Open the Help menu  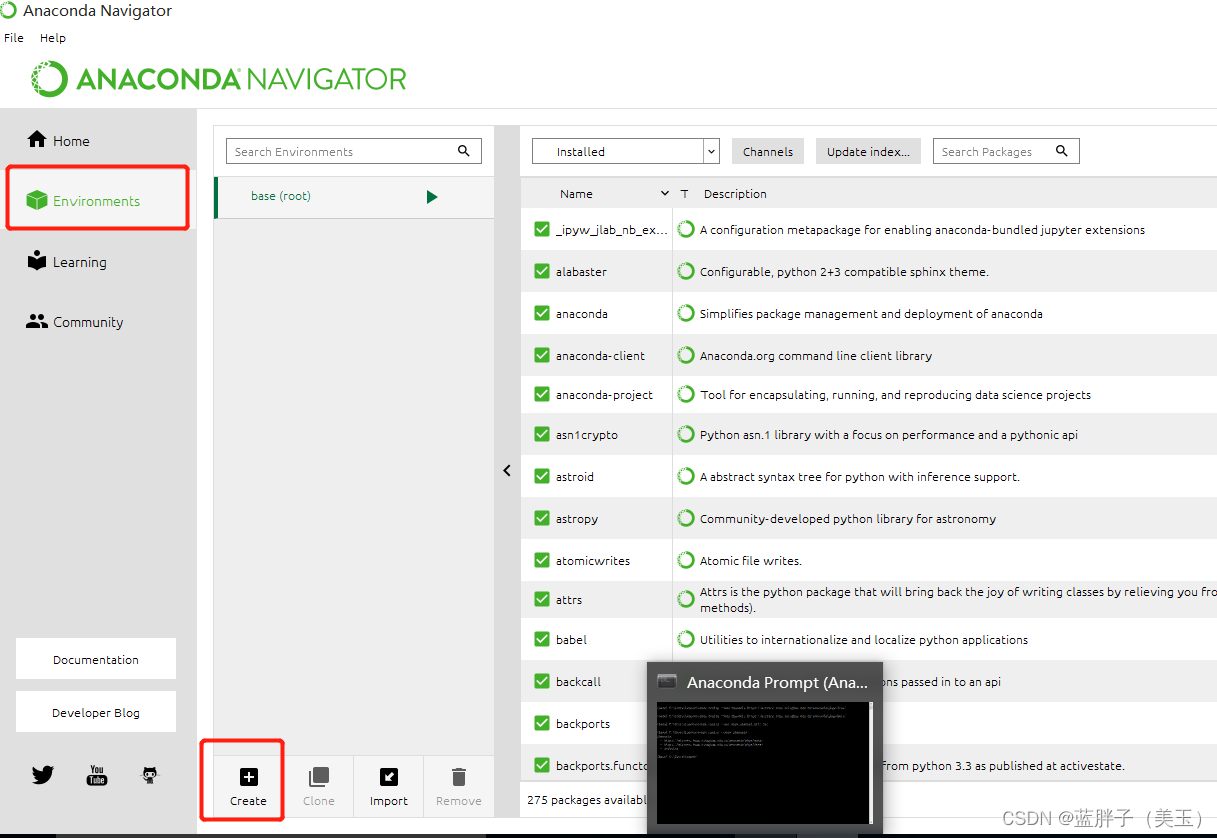[x=52, y=38]
